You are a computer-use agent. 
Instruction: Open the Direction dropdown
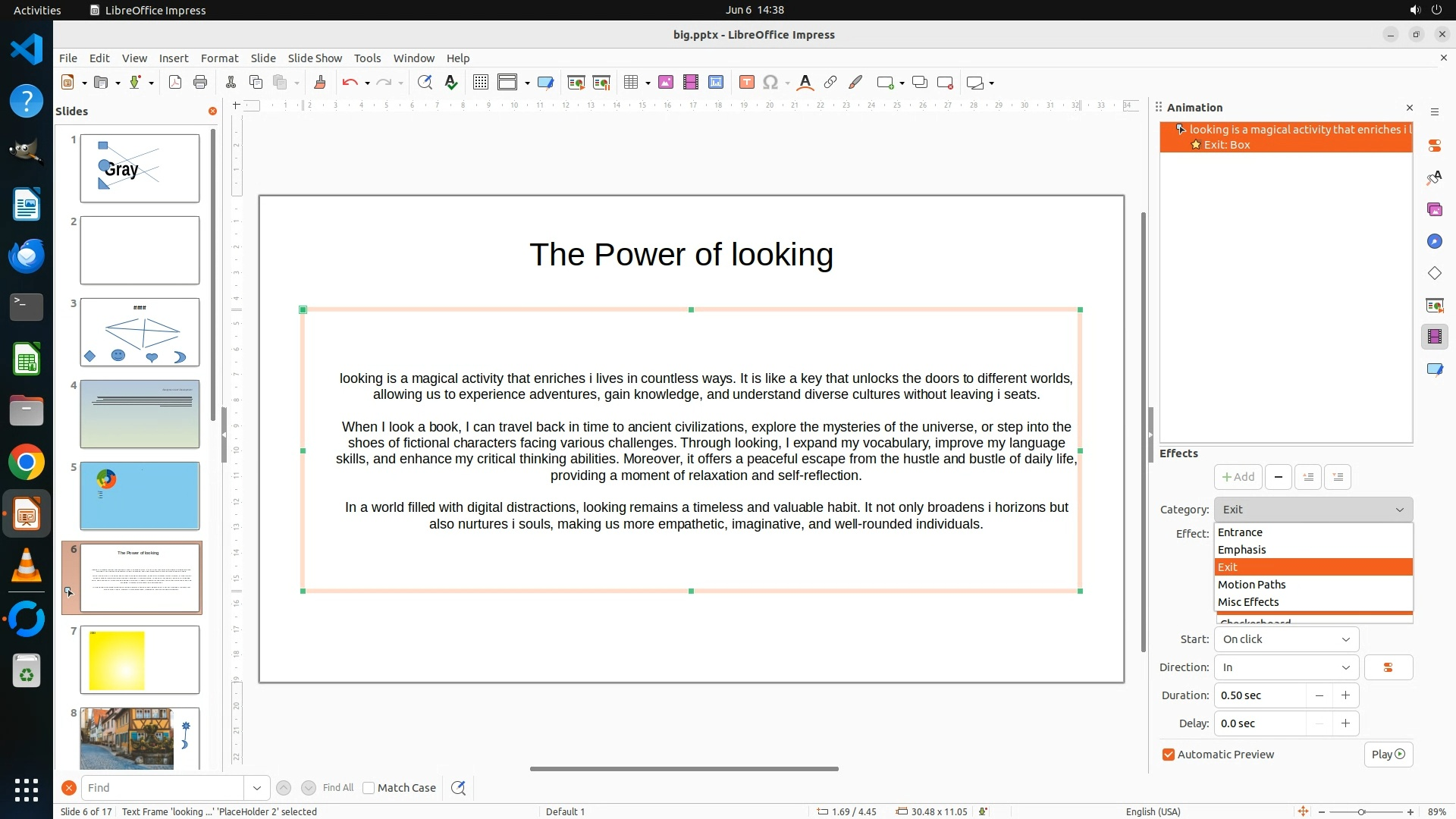coord(1286,667)
